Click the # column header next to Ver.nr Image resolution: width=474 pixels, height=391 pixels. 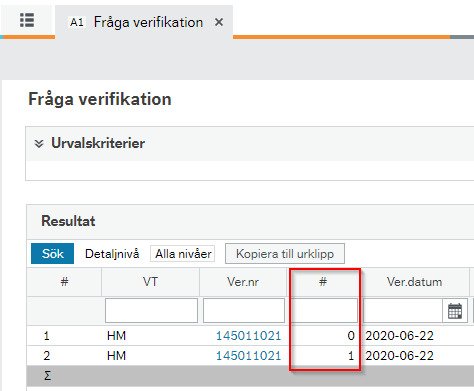coord(323,282)
